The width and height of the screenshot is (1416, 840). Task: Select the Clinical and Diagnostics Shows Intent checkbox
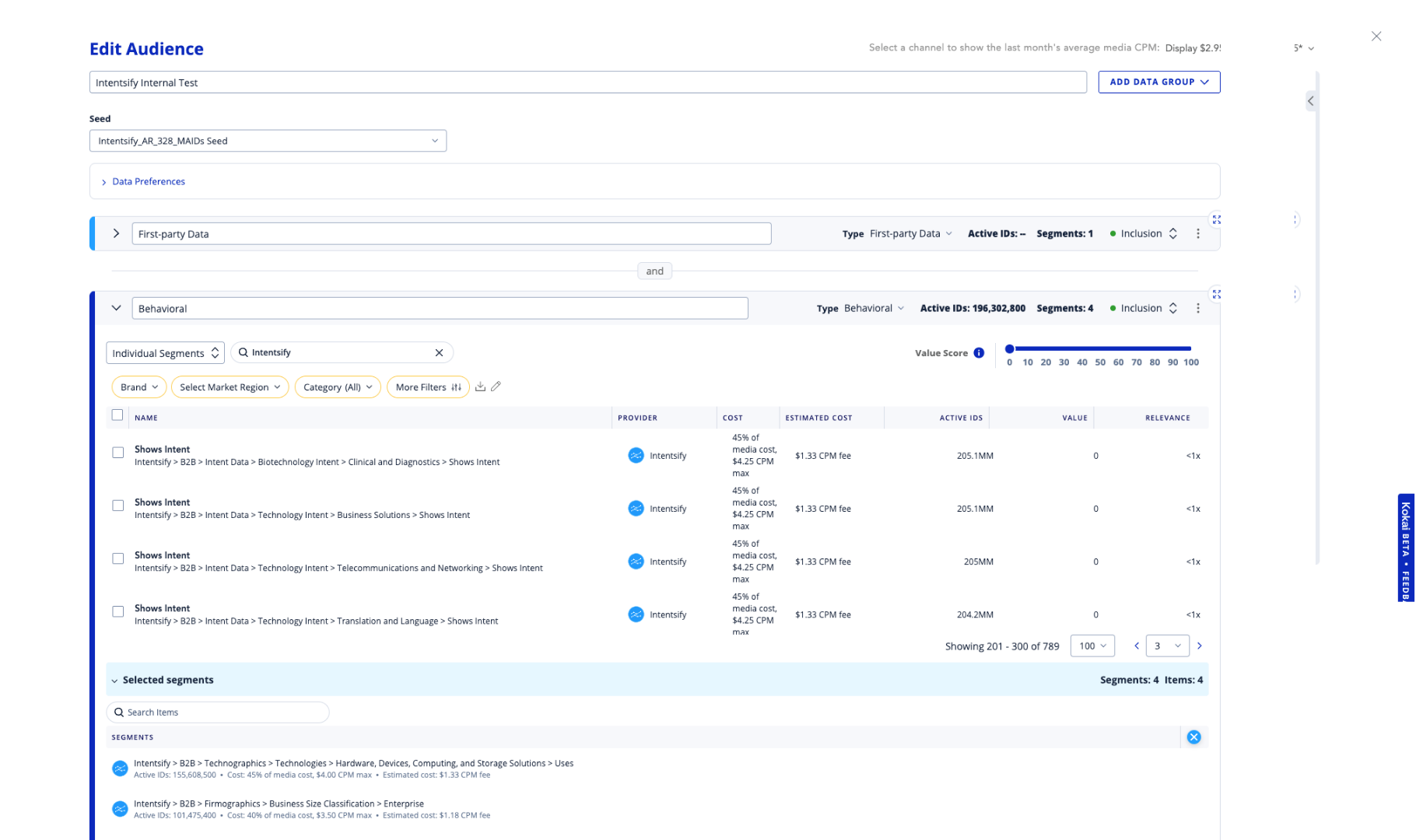[117, 452]
